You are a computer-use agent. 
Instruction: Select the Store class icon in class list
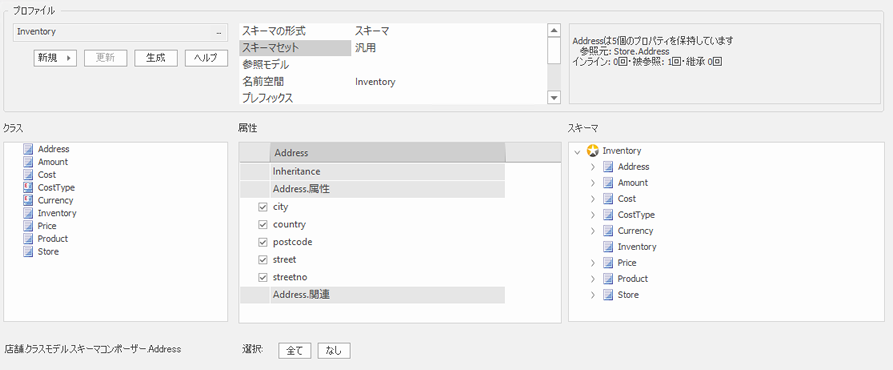point(28,252)
